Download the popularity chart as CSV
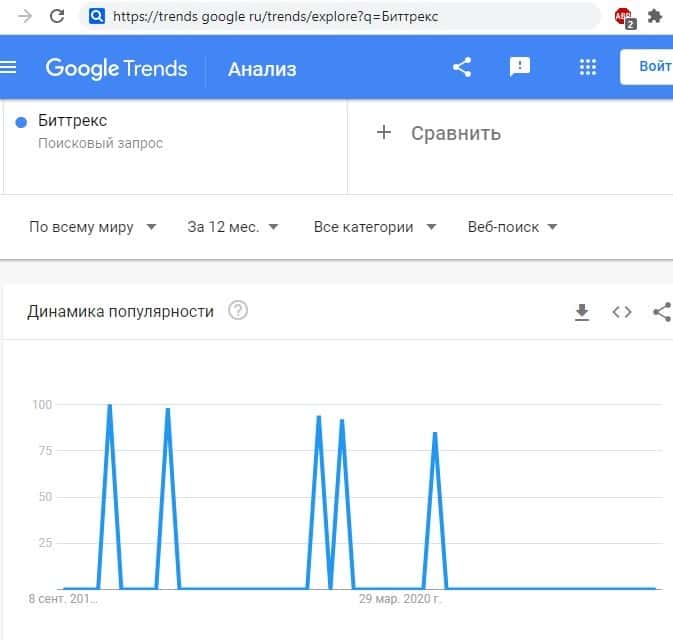Viewport: 673px width, 640px height. coord(582,312)
